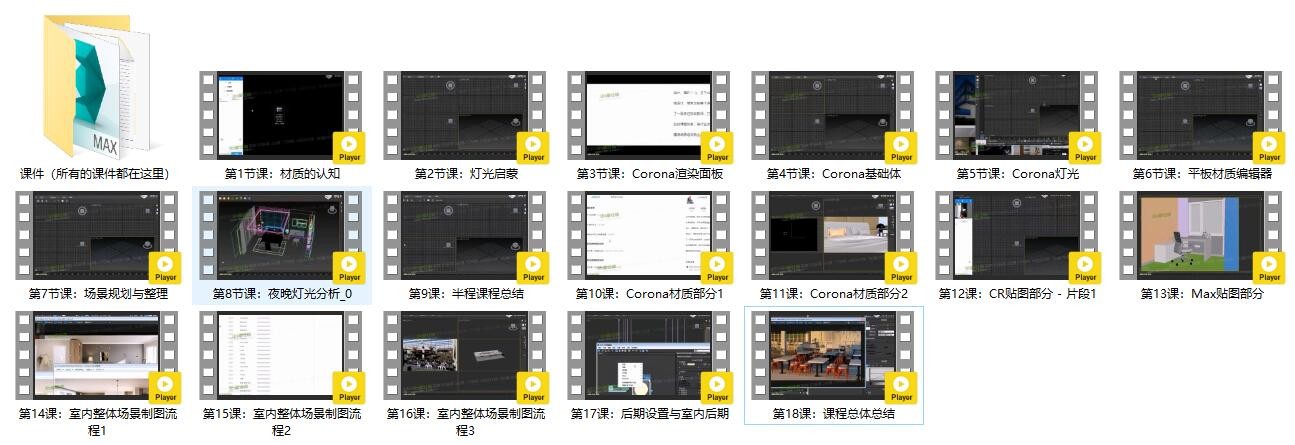Select the 第18课:课程总体总结 video thumbnail

(833, 356)
